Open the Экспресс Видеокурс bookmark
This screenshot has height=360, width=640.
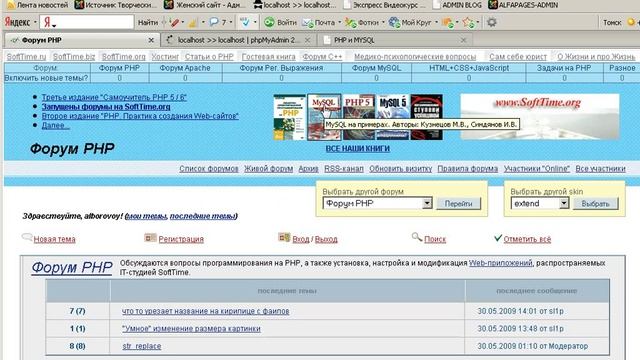pos(384,5)
